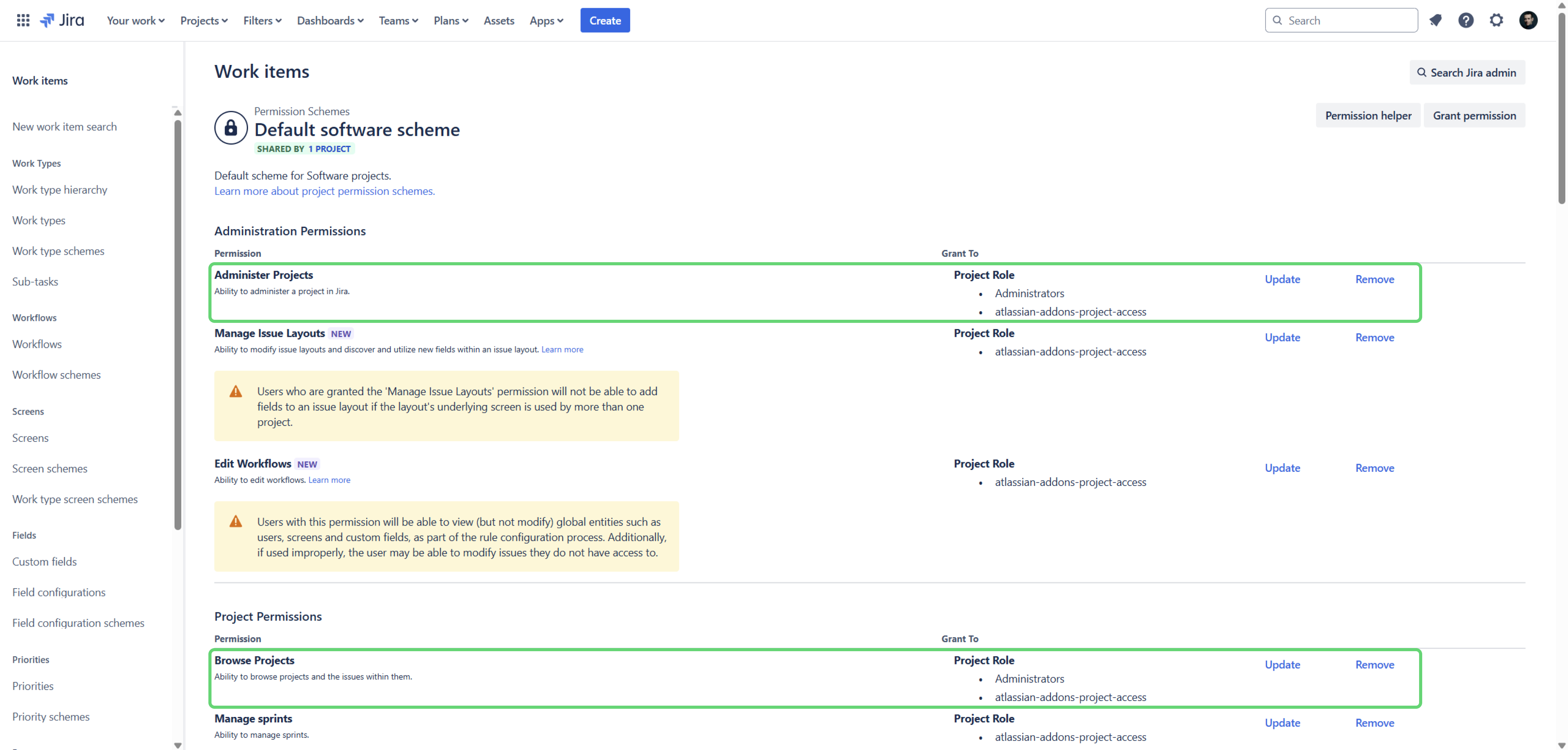Open the Permission helper

1368,115
